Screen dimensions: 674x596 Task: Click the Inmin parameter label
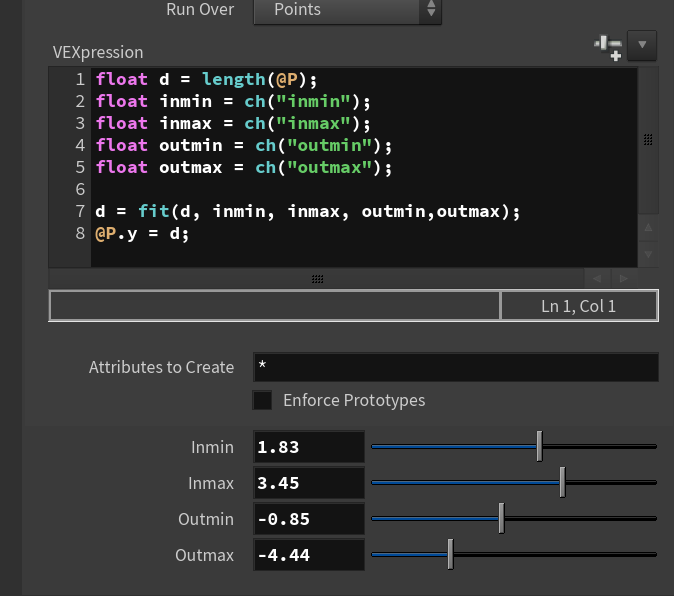(x=212, y=447)
